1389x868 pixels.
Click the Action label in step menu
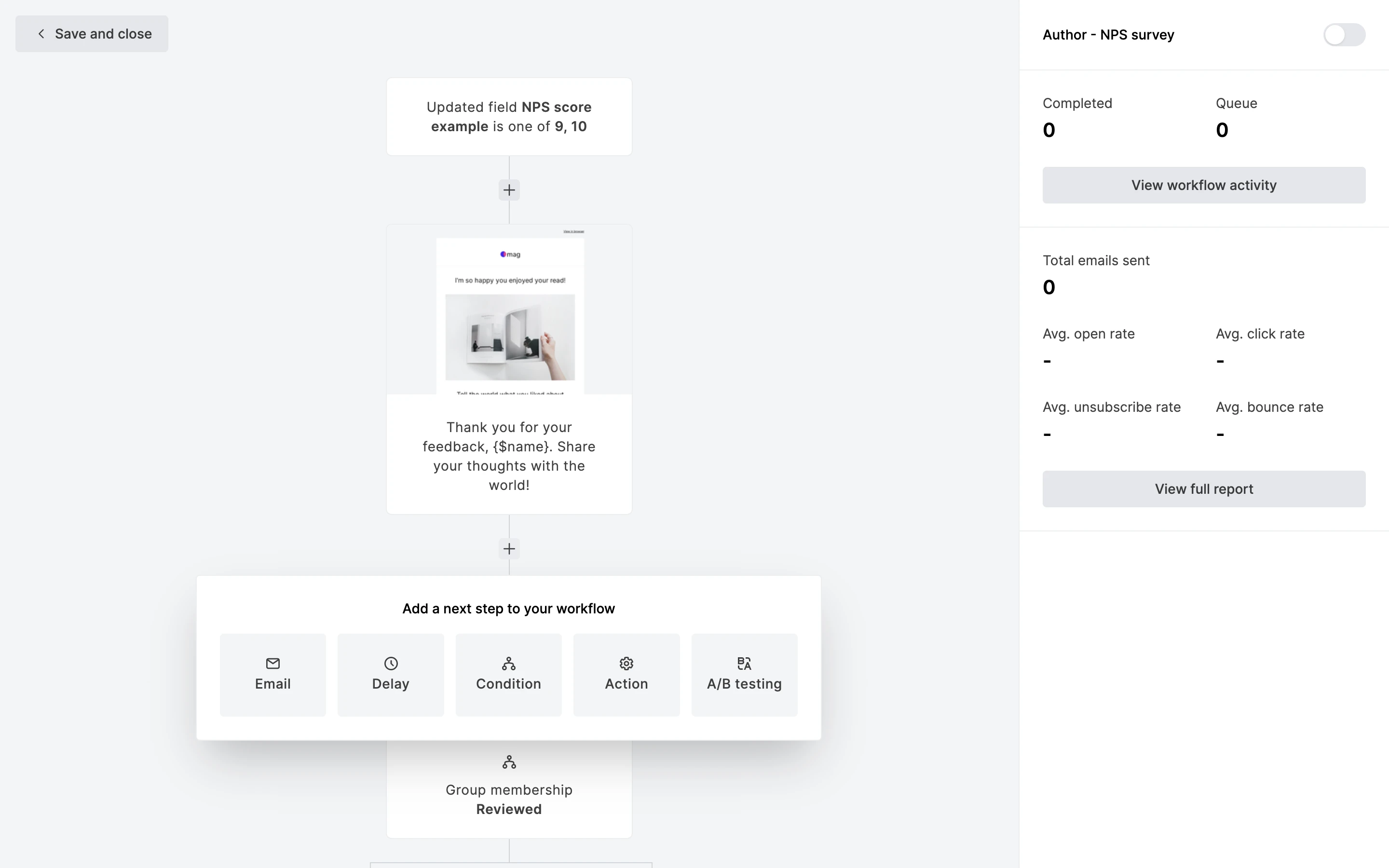[626, 684]
